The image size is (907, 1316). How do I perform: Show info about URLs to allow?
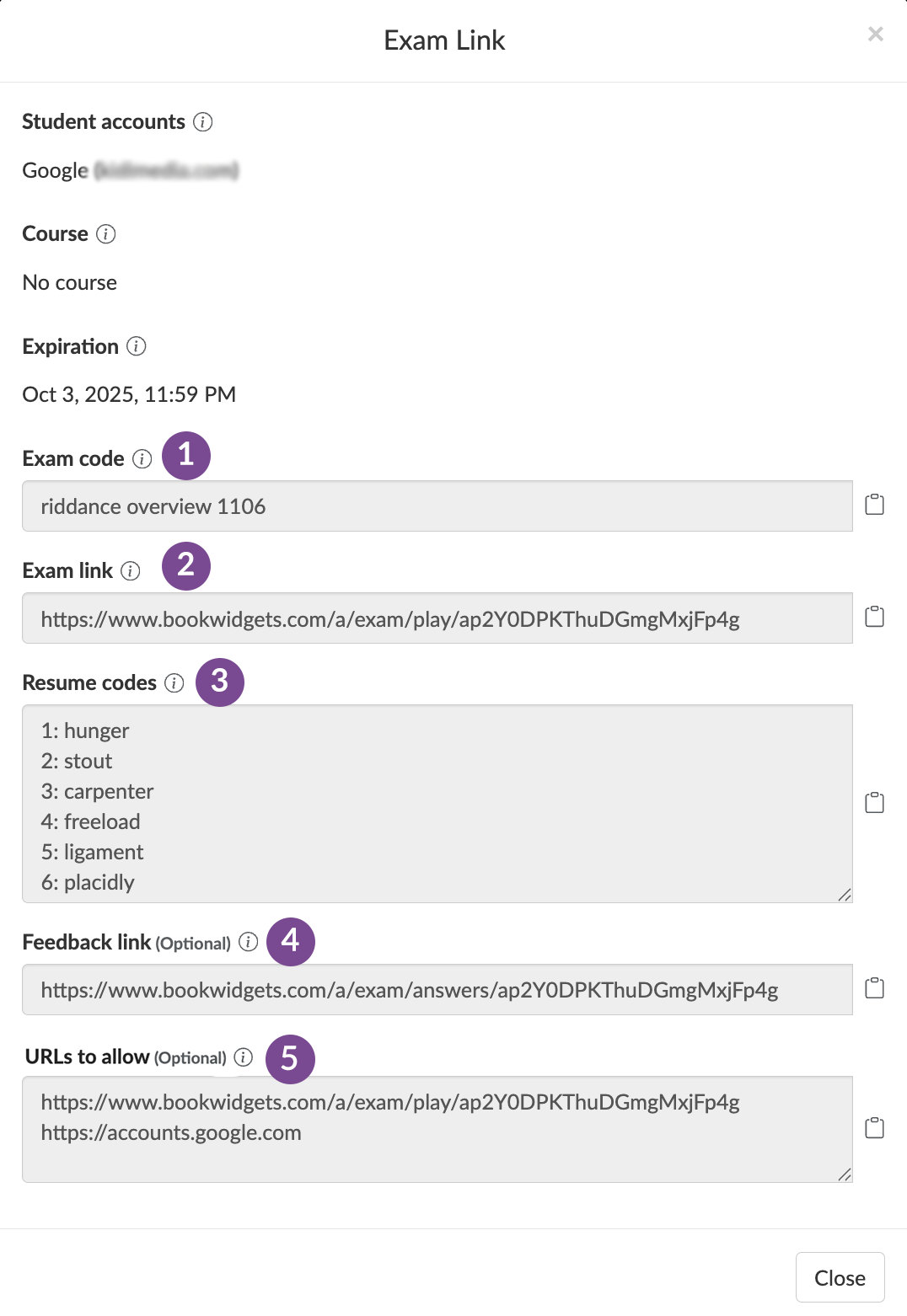pyautogui.click(x=243, y=1058)
